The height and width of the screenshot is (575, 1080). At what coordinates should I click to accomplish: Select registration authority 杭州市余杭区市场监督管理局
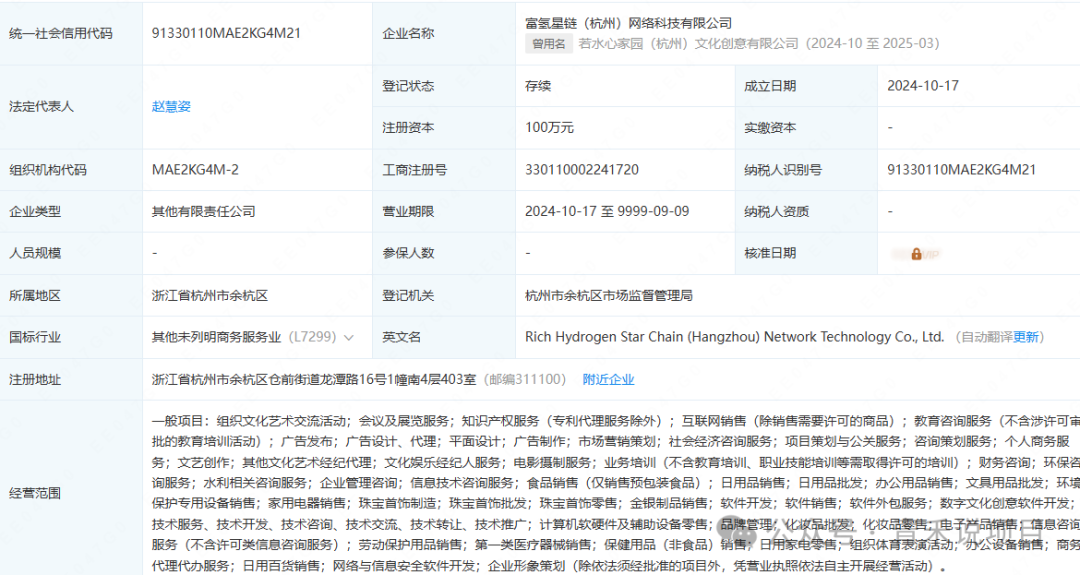pos(609,296)
